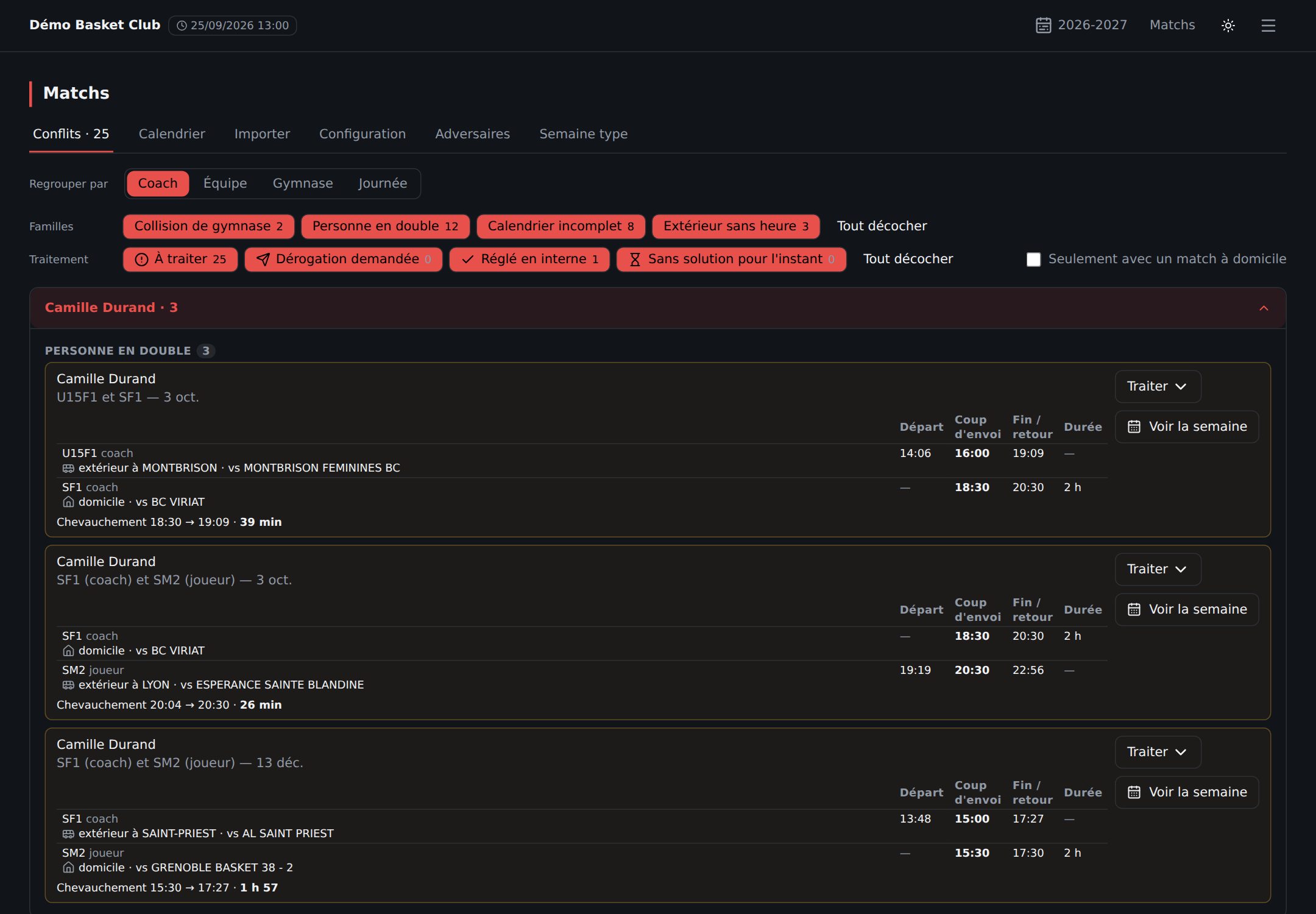The height and width of the screenshot is (914, 1316).
Task: Click the bus icon beside extérieur à SAINT-PRIEST
Action: point(68,834)
